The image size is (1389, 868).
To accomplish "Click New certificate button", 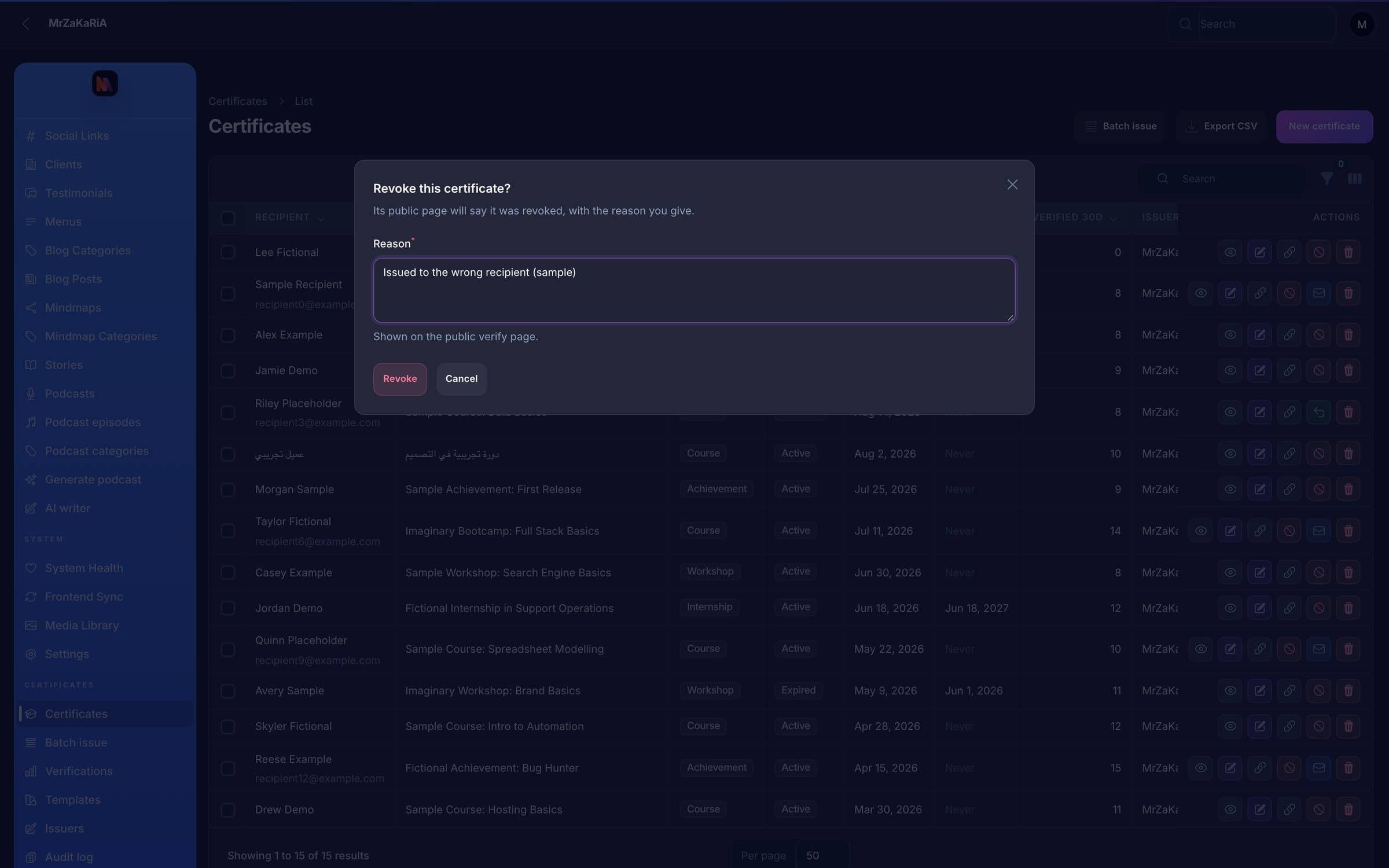I will (1324, 126).
